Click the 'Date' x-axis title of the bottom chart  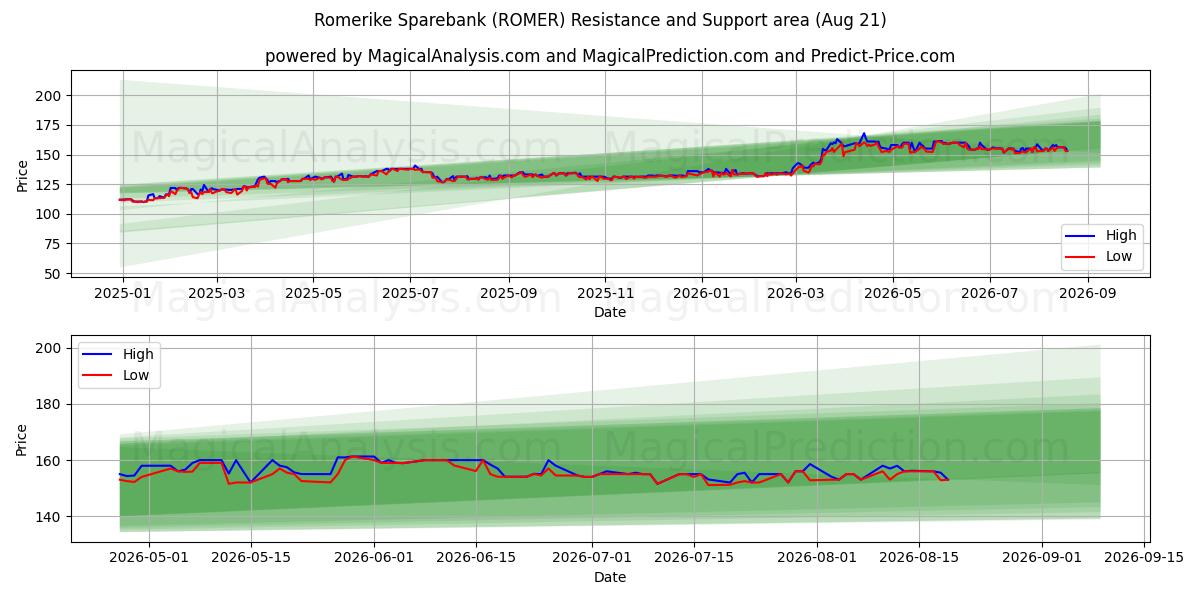pyautogui.click(x=610, y=577)
